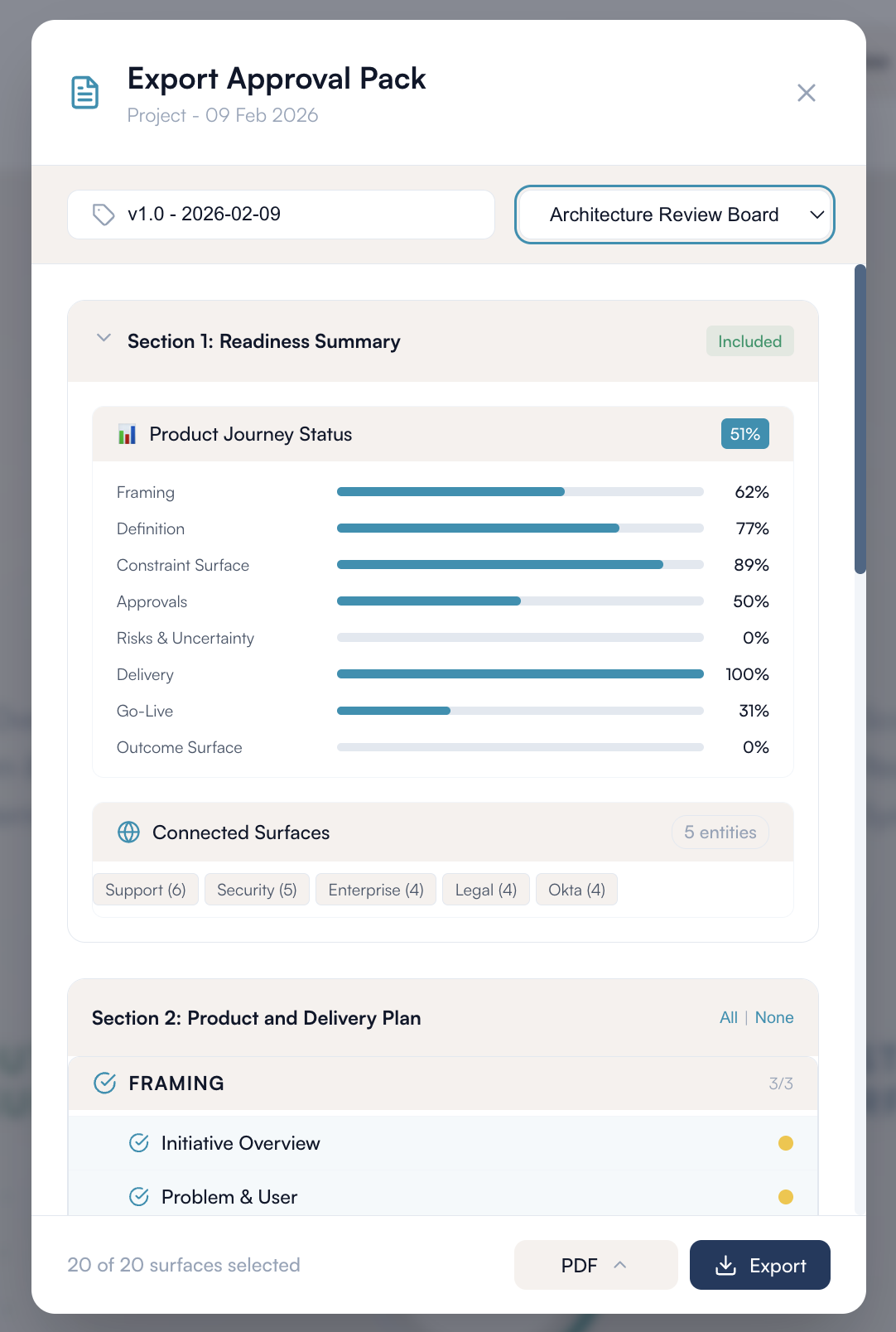896x1332 pixels.
Task: Toggle the Included badge for Section 1
Action: point(749,341)
